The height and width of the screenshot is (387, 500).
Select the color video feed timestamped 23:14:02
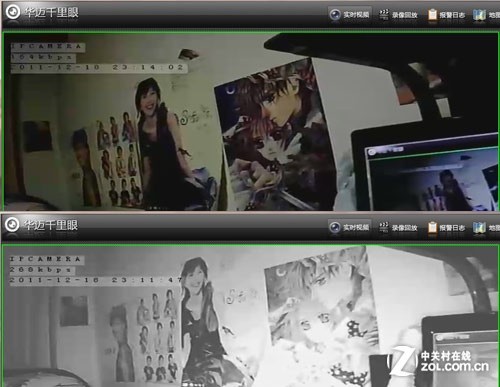pos(251,121)
